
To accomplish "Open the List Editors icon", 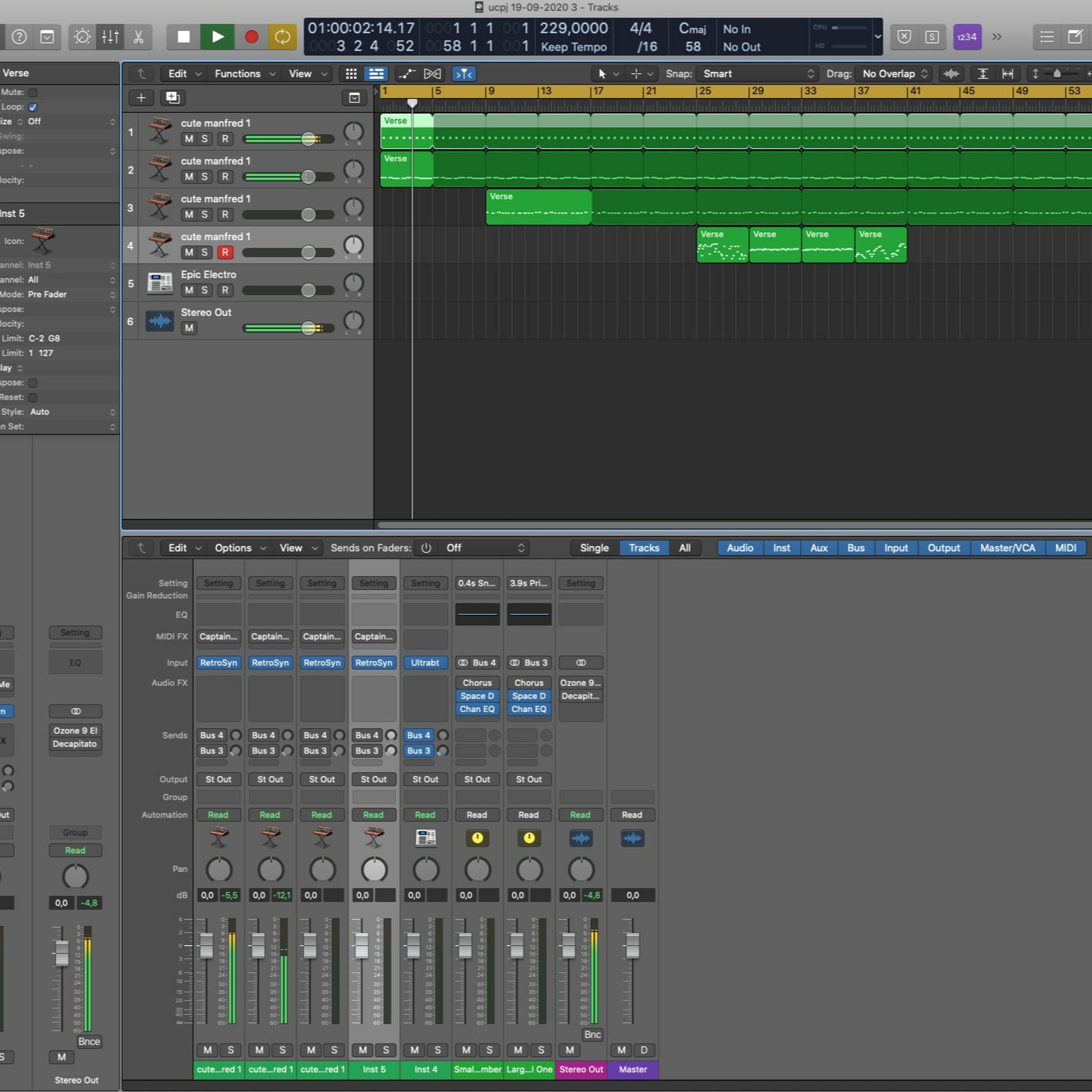I will [1047, 37].
